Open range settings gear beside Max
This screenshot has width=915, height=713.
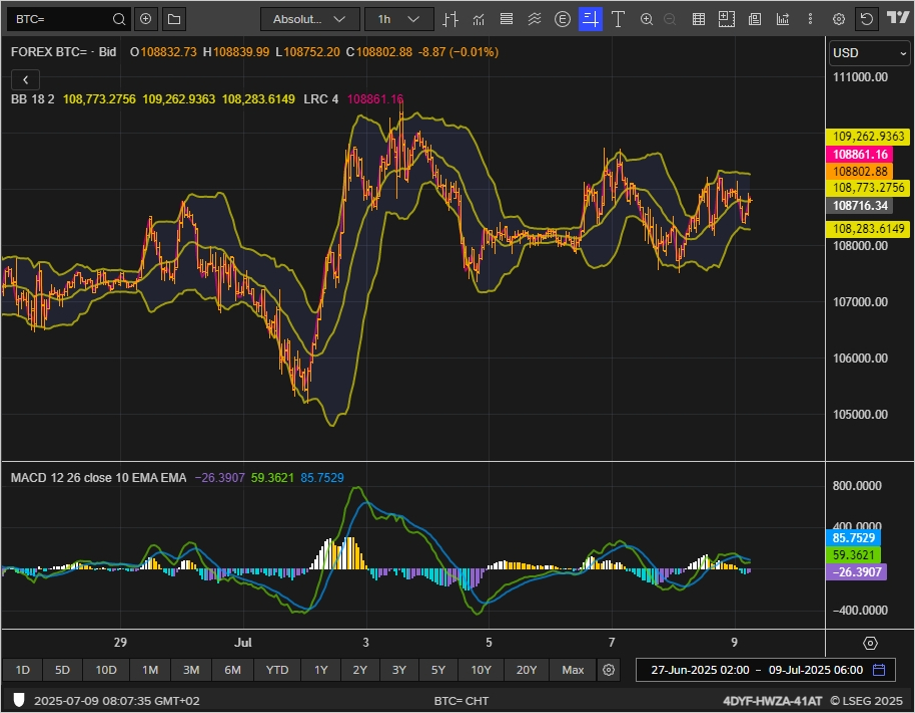(x=608, y=670)
